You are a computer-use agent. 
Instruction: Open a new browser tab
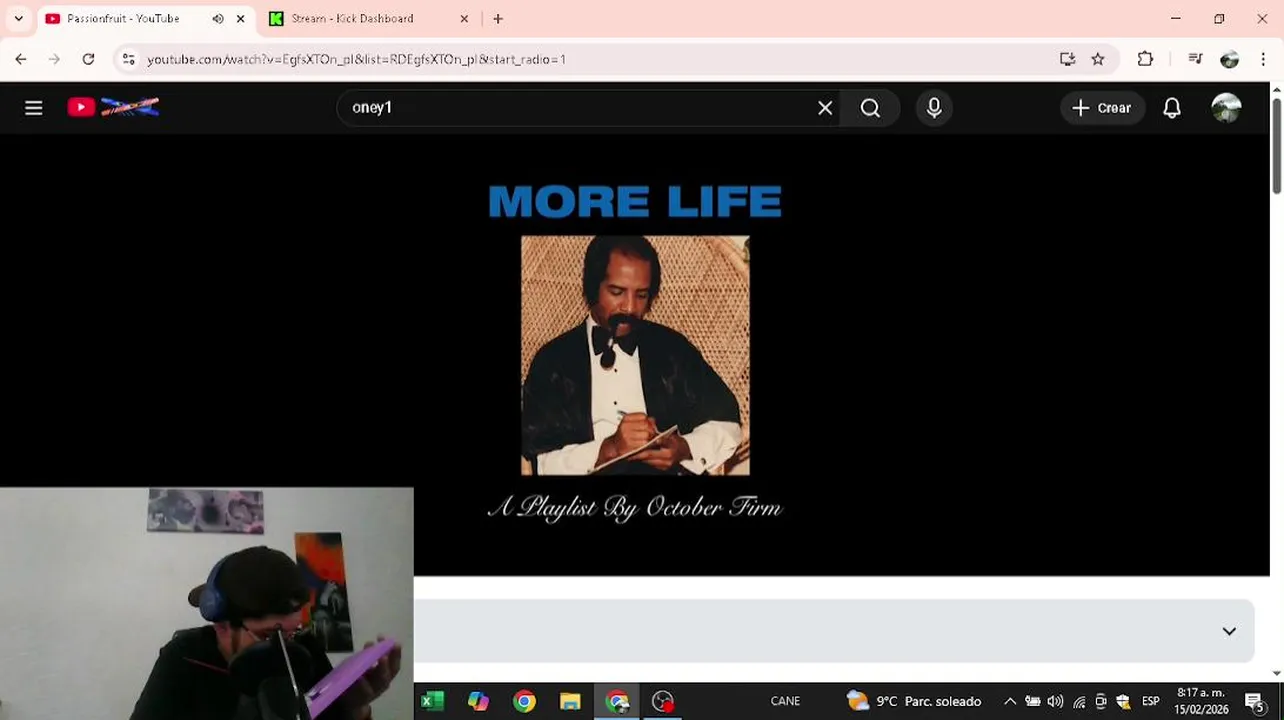(x=498, y=18)
